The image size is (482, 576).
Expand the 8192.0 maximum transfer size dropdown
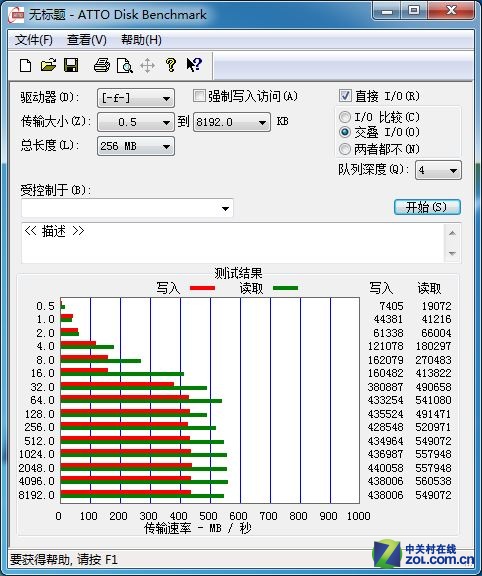(232, 122)
